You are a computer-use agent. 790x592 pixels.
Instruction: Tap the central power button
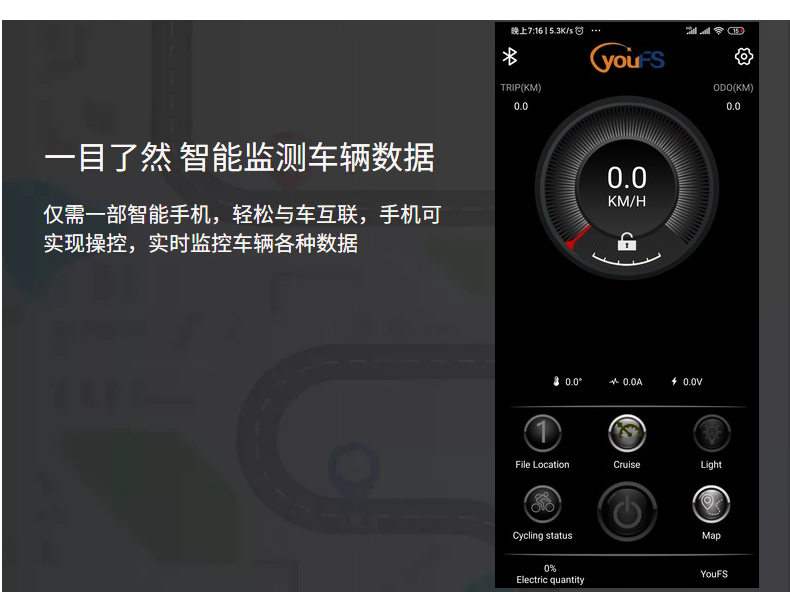point(627,512)
